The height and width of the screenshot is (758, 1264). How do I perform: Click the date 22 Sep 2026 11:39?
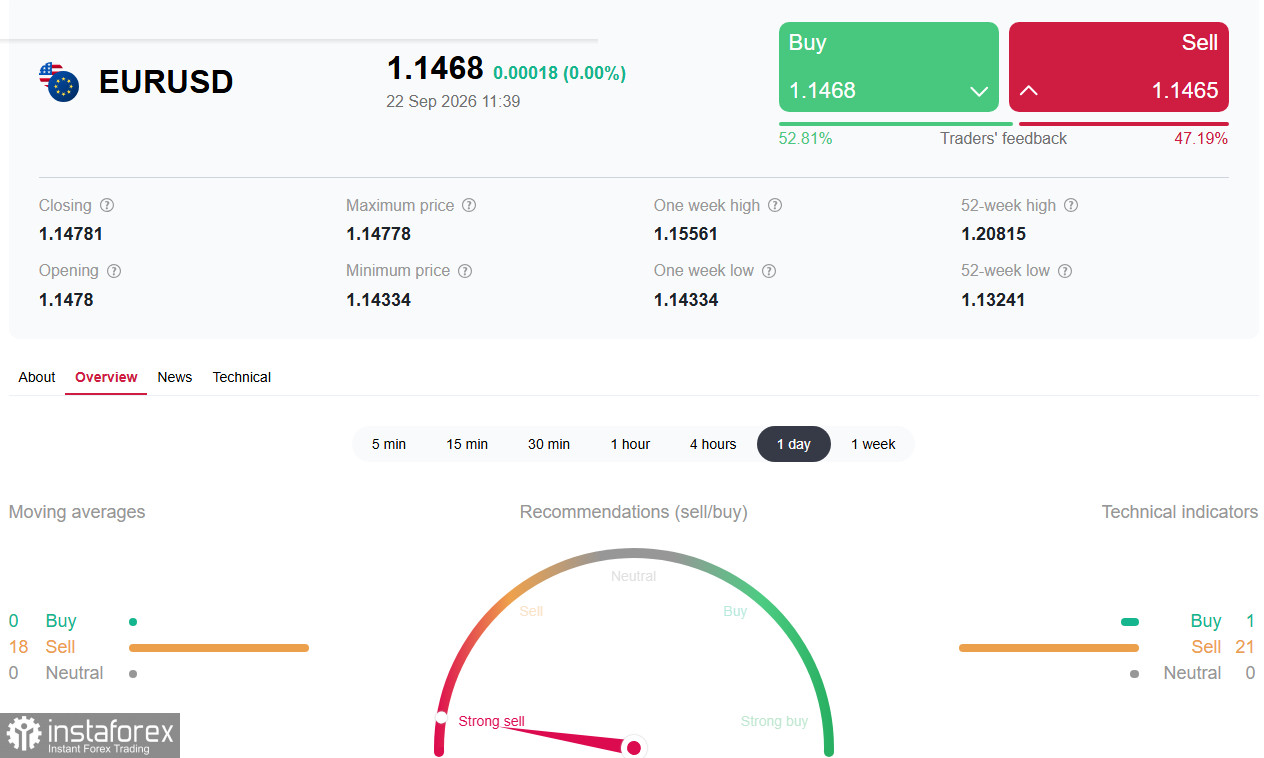453,101
